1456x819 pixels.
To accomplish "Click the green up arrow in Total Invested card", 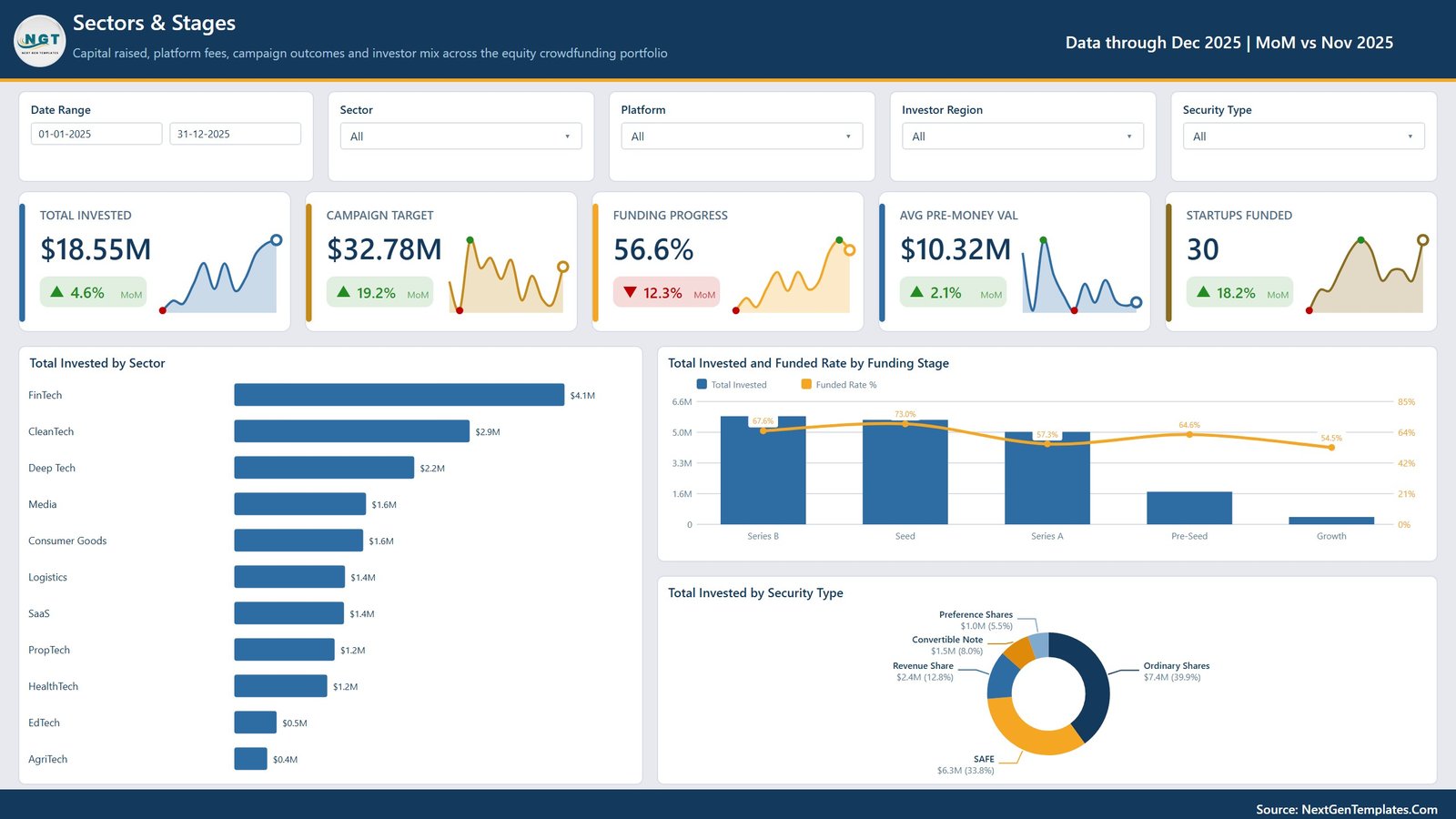I will pyautogui.click(x=57, y=292).
